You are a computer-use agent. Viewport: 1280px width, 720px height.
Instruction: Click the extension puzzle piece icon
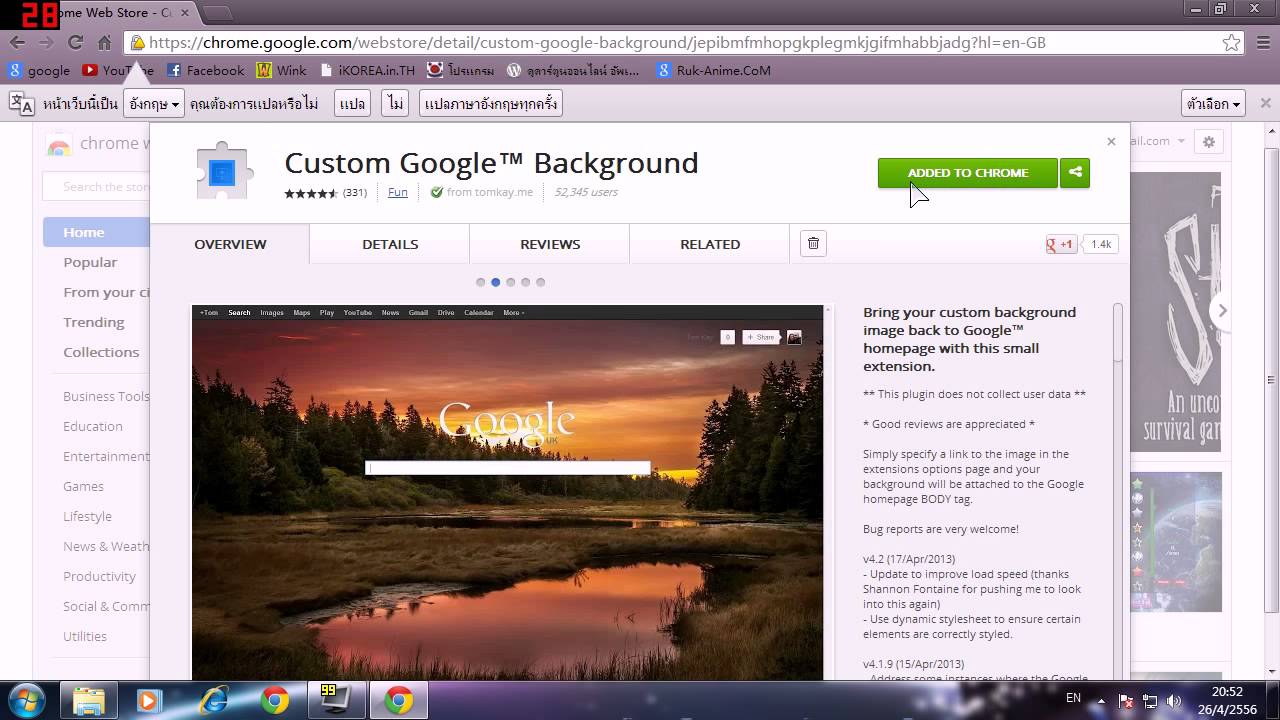click(224, 173)
